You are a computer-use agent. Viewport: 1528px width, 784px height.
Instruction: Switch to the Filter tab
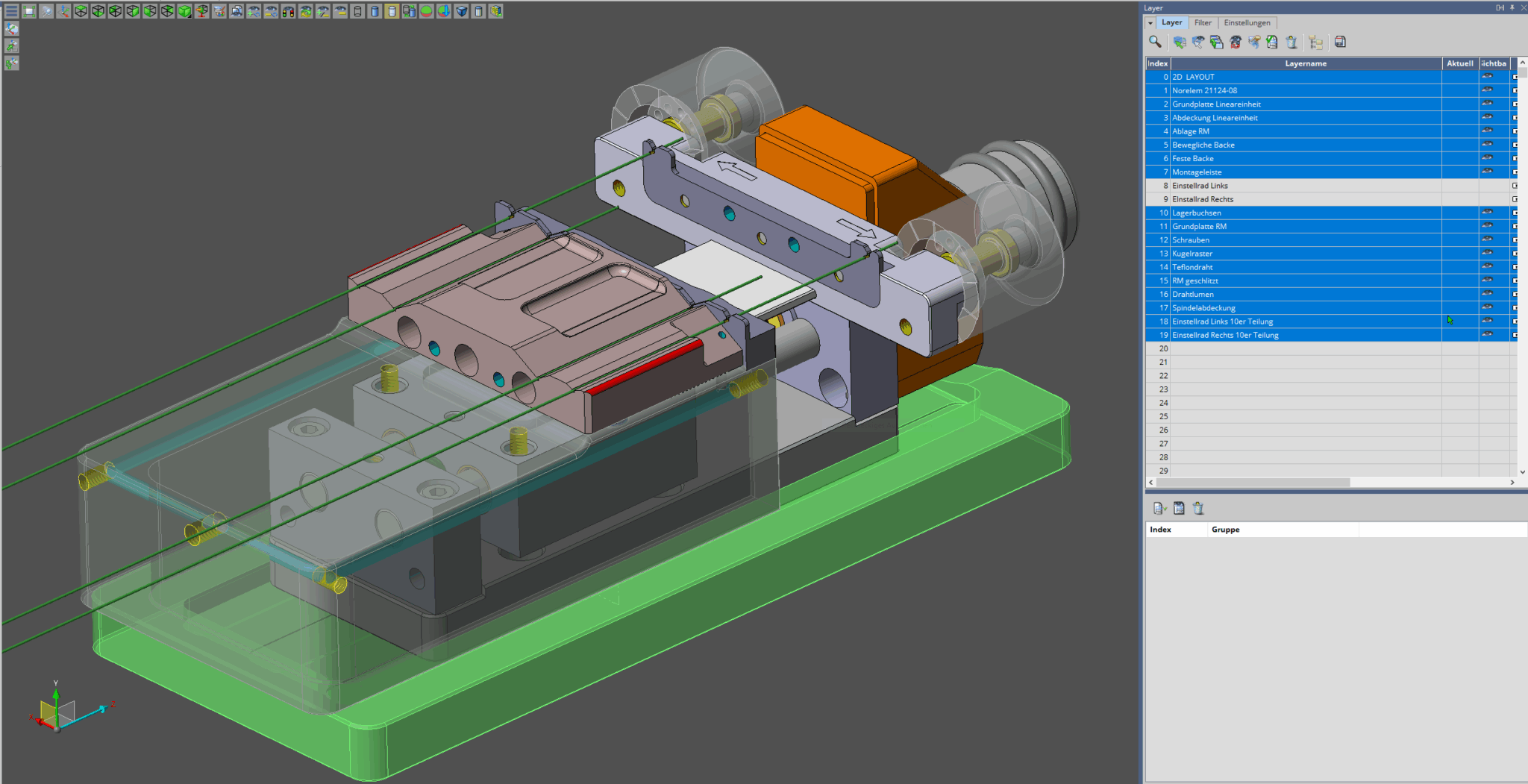(1203, 23)
